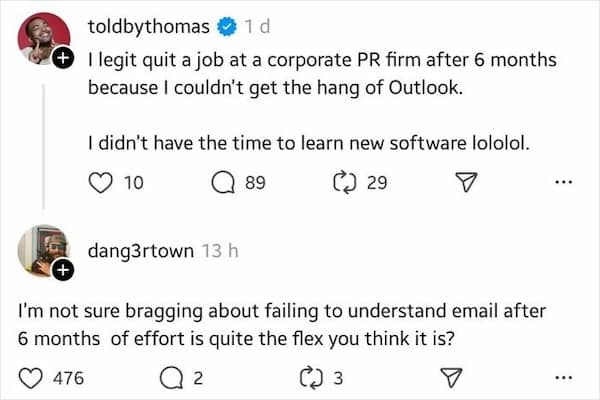The image size is (600, 400).
Task: Share toldbythomas's post via send icon
Action: click(x=464, y=183)
